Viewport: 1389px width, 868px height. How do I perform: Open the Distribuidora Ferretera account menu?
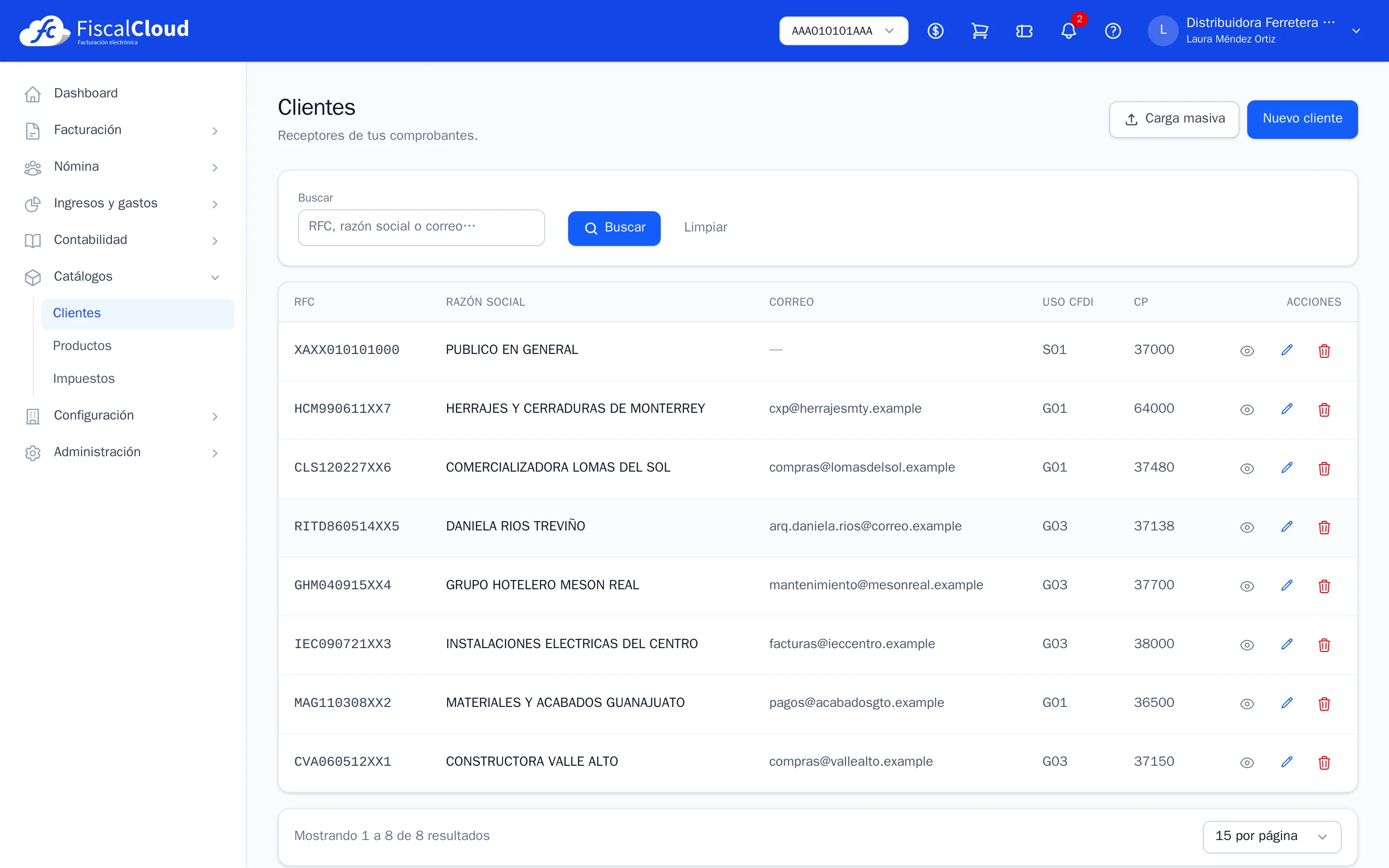[x=1256, y=31]
